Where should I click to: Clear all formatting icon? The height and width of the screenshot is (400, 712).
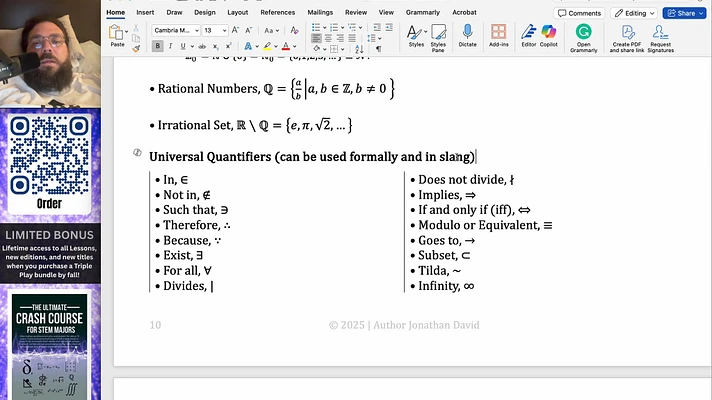click(294, 30)
